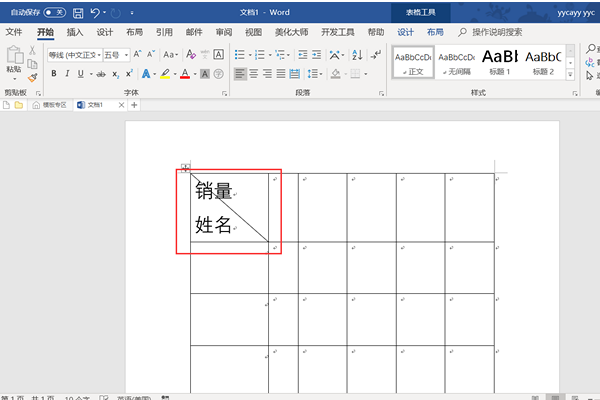Click the Increase Font Size icon
The image size is (600, 400).
click(x=137, y=54)
